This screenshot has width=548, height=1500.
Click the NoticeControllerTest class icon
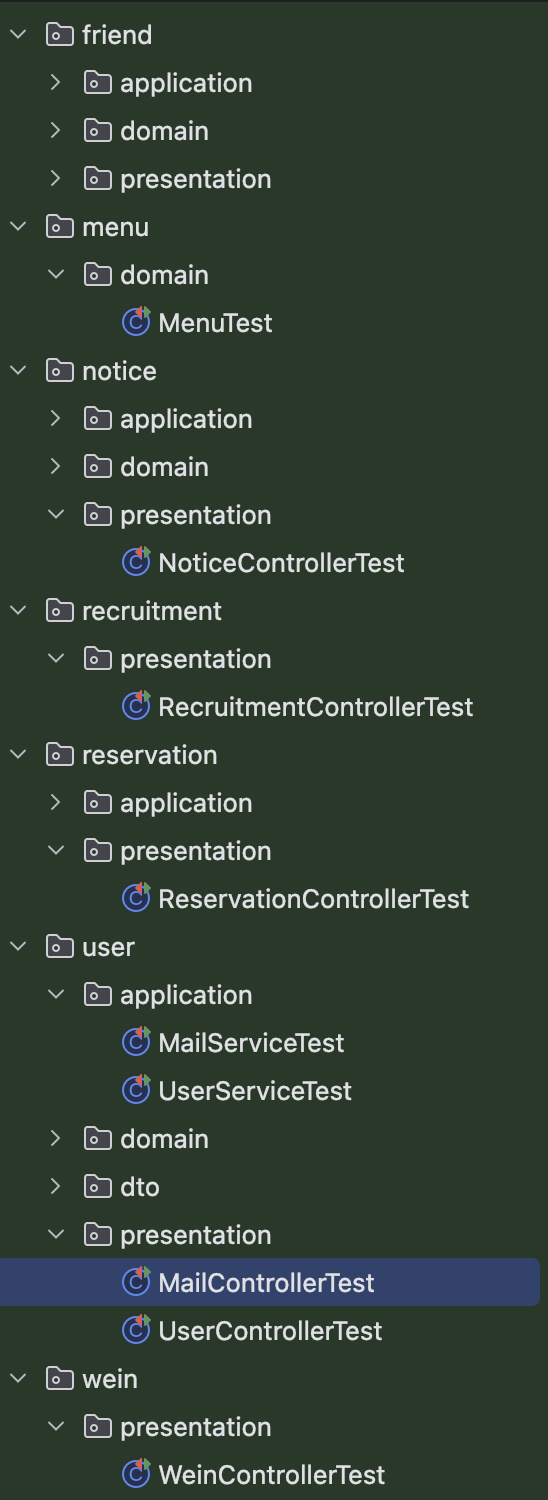point(136,562)
